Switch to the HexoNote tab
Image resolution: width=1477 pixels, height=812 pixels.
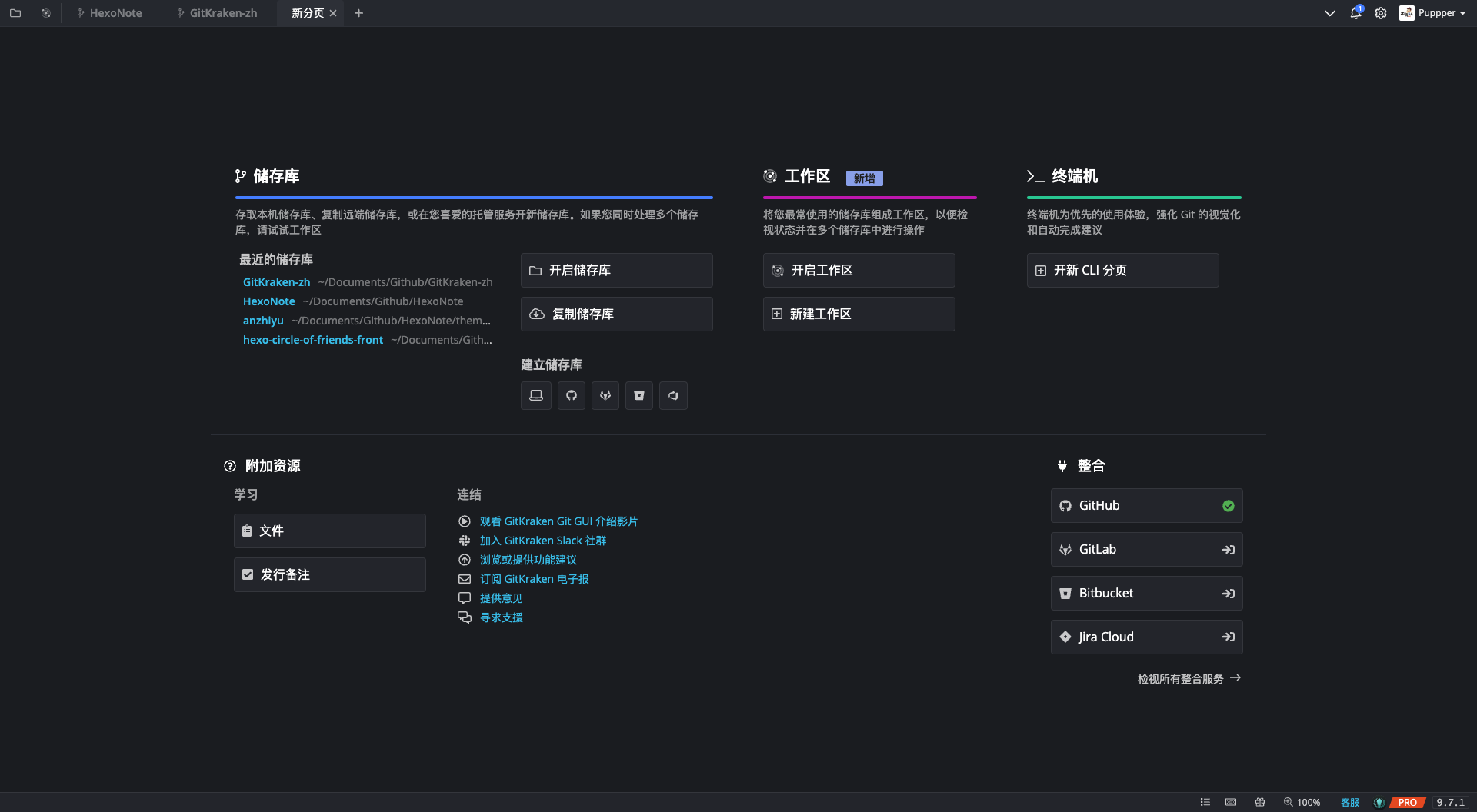[x=110, y=13]
